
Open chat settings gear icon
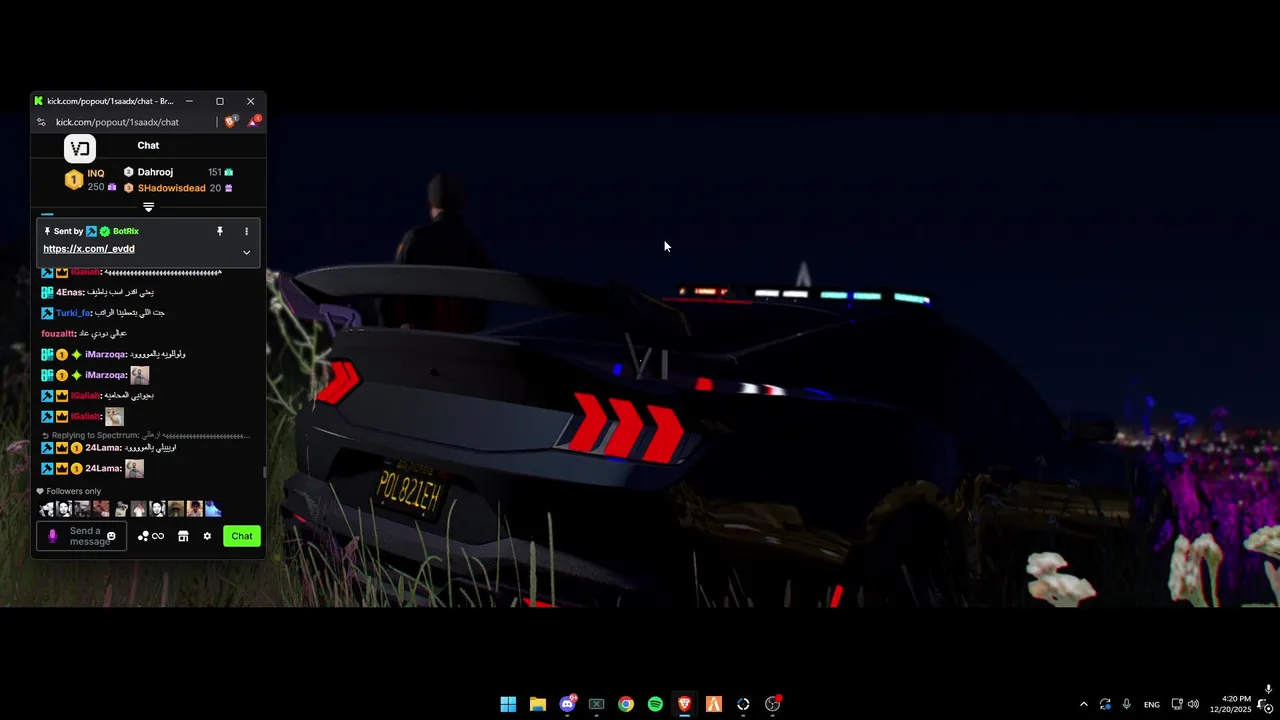[x=207, y=536]
